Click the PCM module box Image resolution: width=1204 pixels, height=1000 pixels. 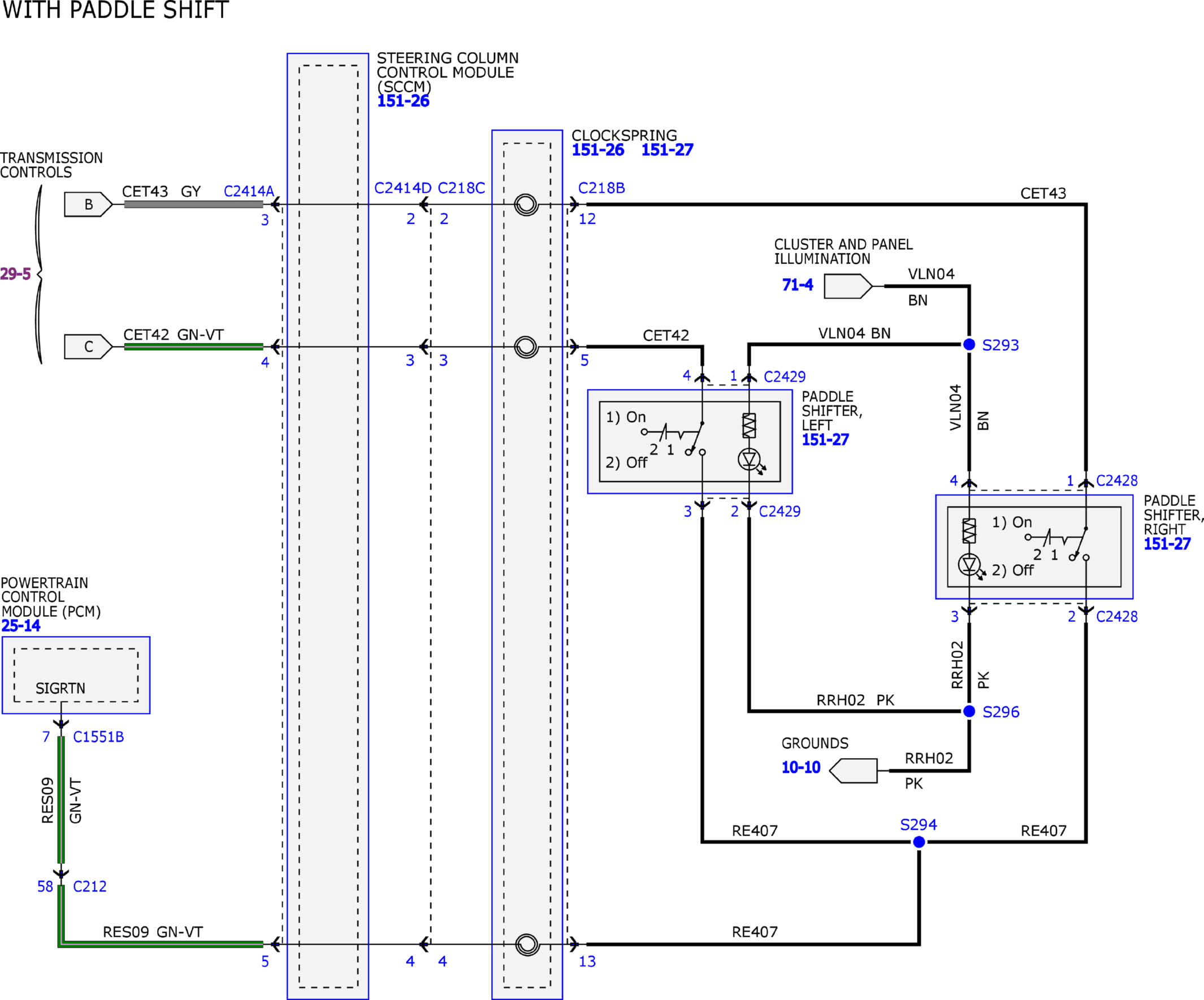click(x=76, y=675)
